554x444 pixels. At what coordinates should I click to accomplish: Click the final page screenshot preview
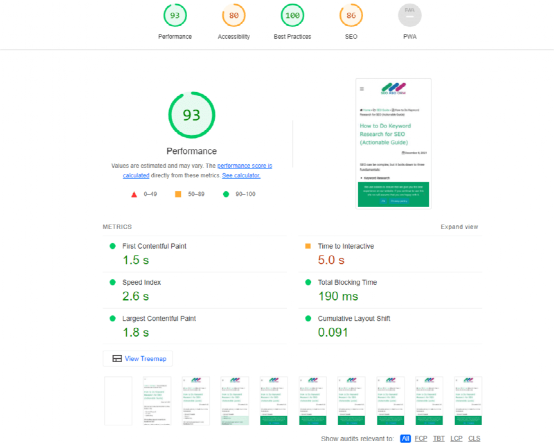pyautogui.click(x=393, y=143)
